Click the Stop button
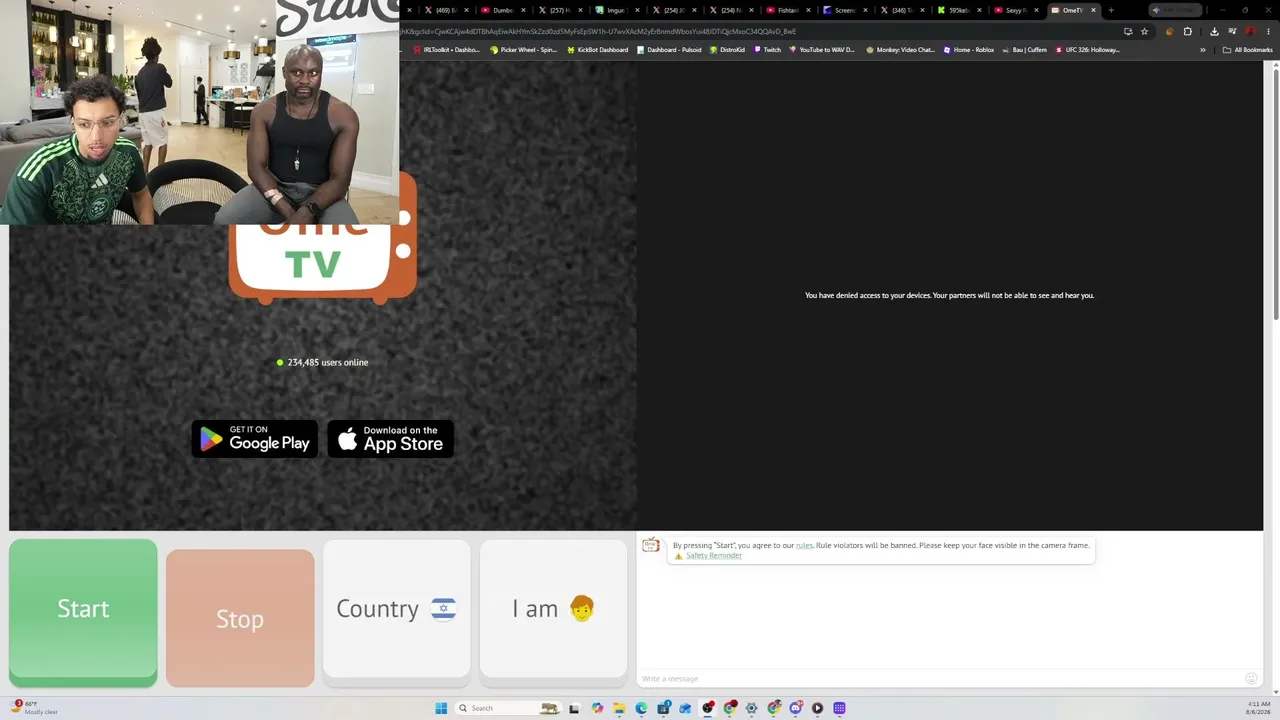 (x=240, y=618)
